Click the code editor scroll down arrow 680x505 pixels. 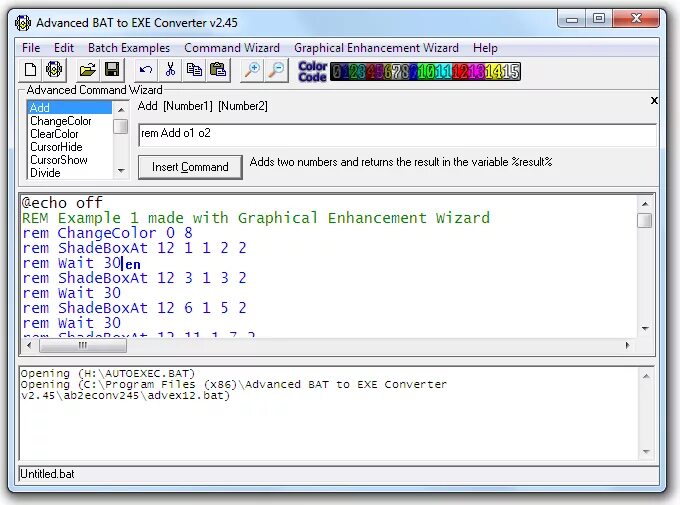pyautogui.click(x=645, y=328)
